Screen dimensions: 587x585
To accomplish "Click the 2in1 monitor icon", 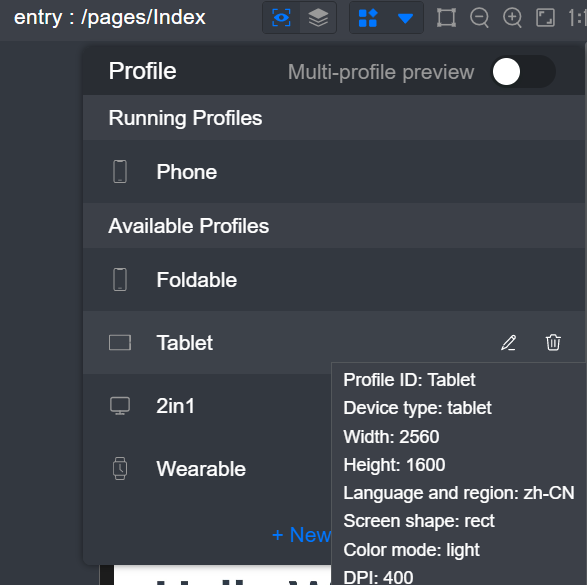I will click(x=120, y=406).
